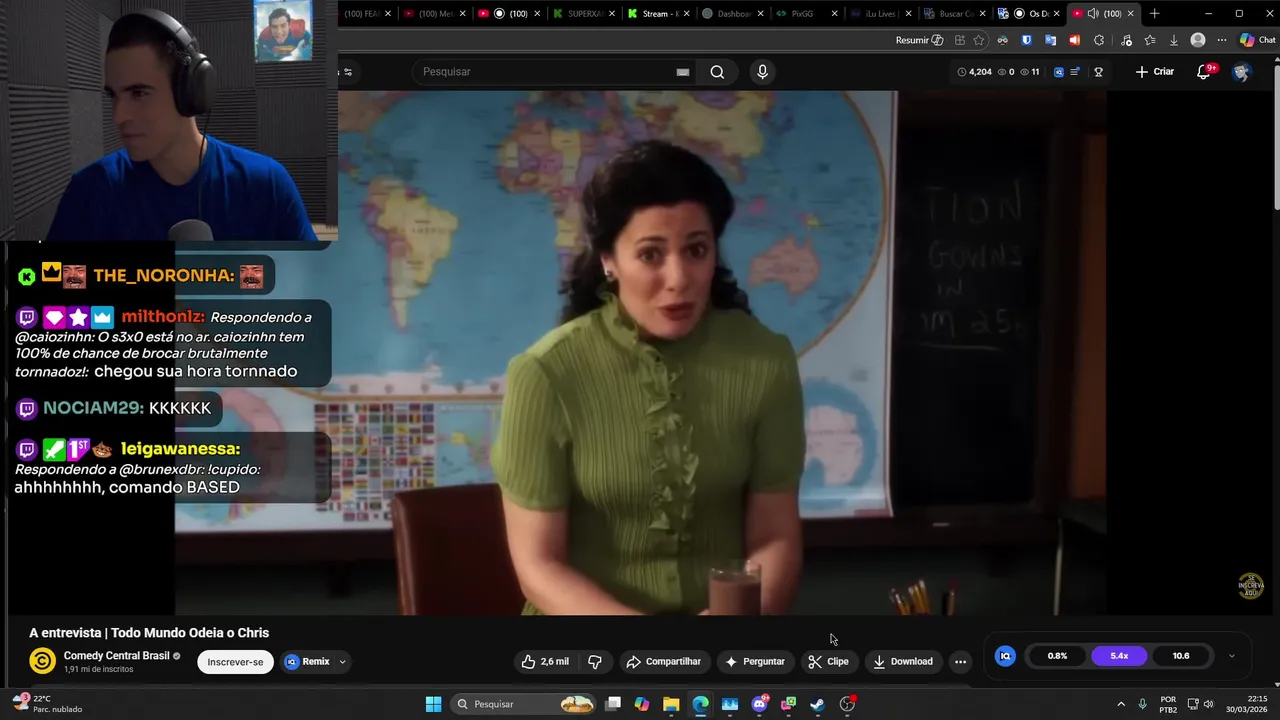This screenshot has height=720, width=1280.
Task: Open the on-screen keyboard icon in search box
Action: coord(682,72)
